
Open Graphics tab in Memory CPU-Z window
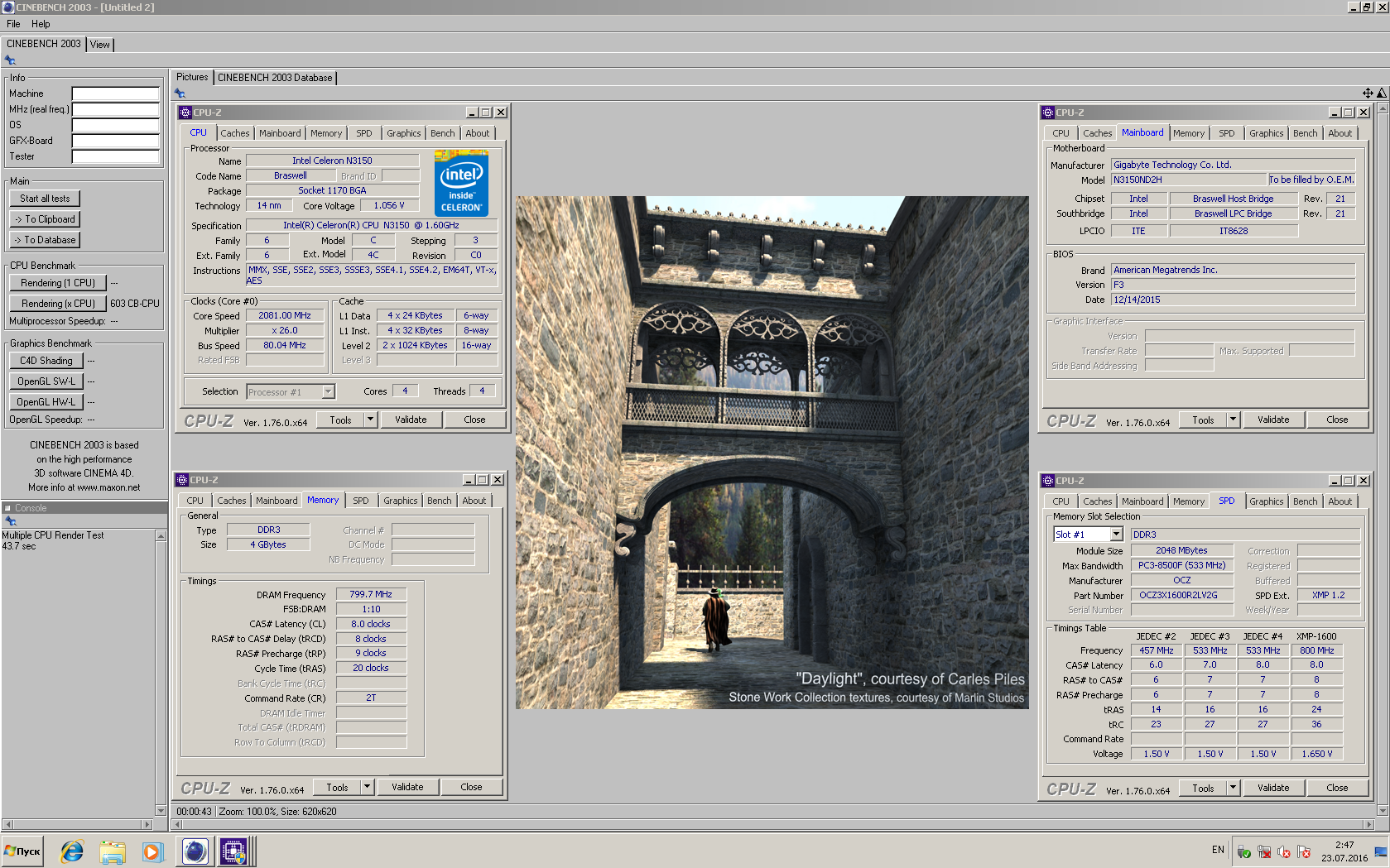click(400, 501)
